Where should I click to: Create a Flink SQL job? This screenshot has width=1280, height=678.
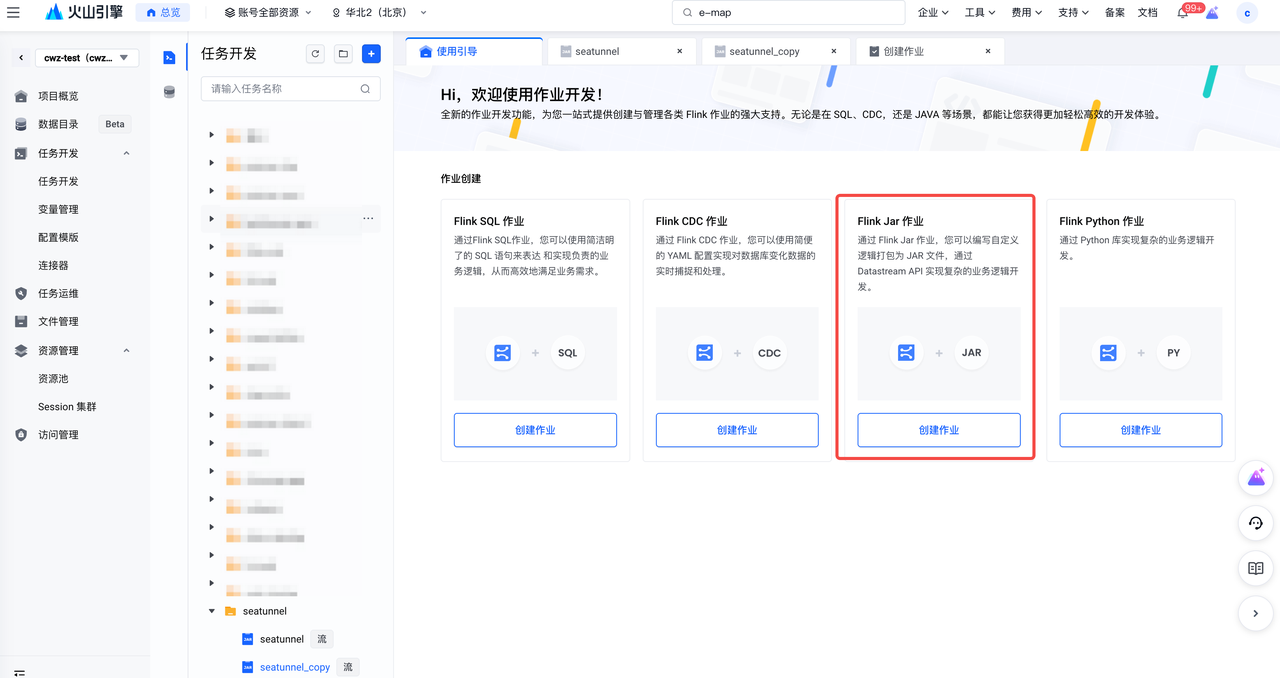535,430
